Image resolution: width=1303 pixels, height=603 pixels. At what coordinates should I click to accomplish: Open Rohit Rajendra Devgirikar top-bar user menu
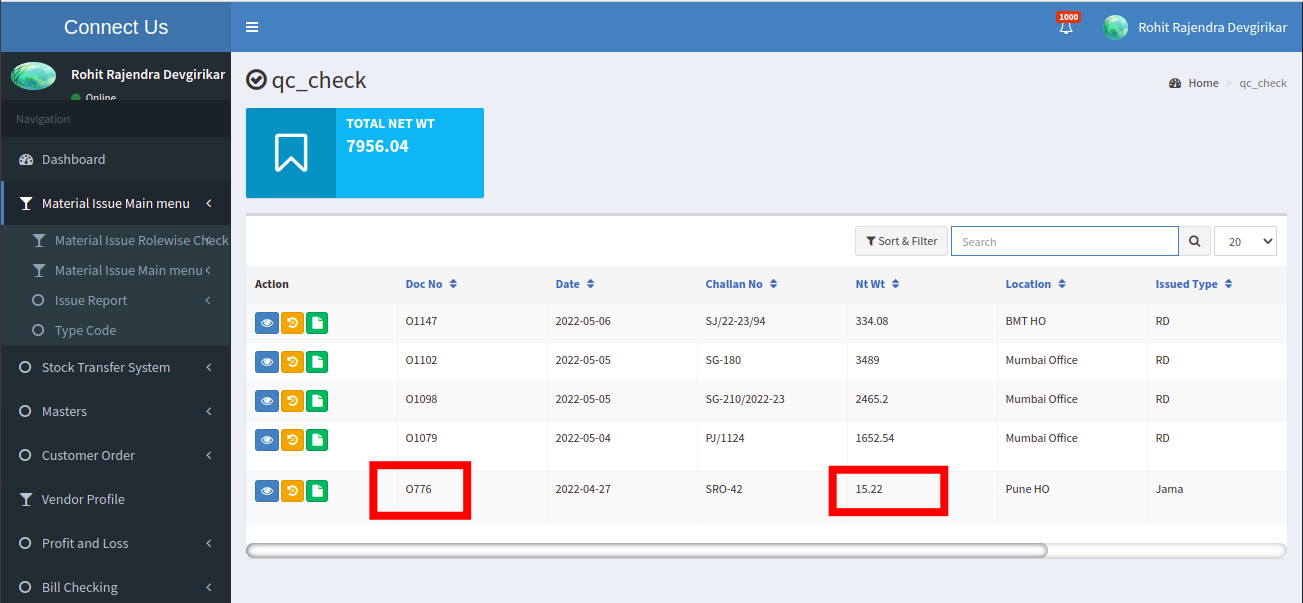[1195, 27]
